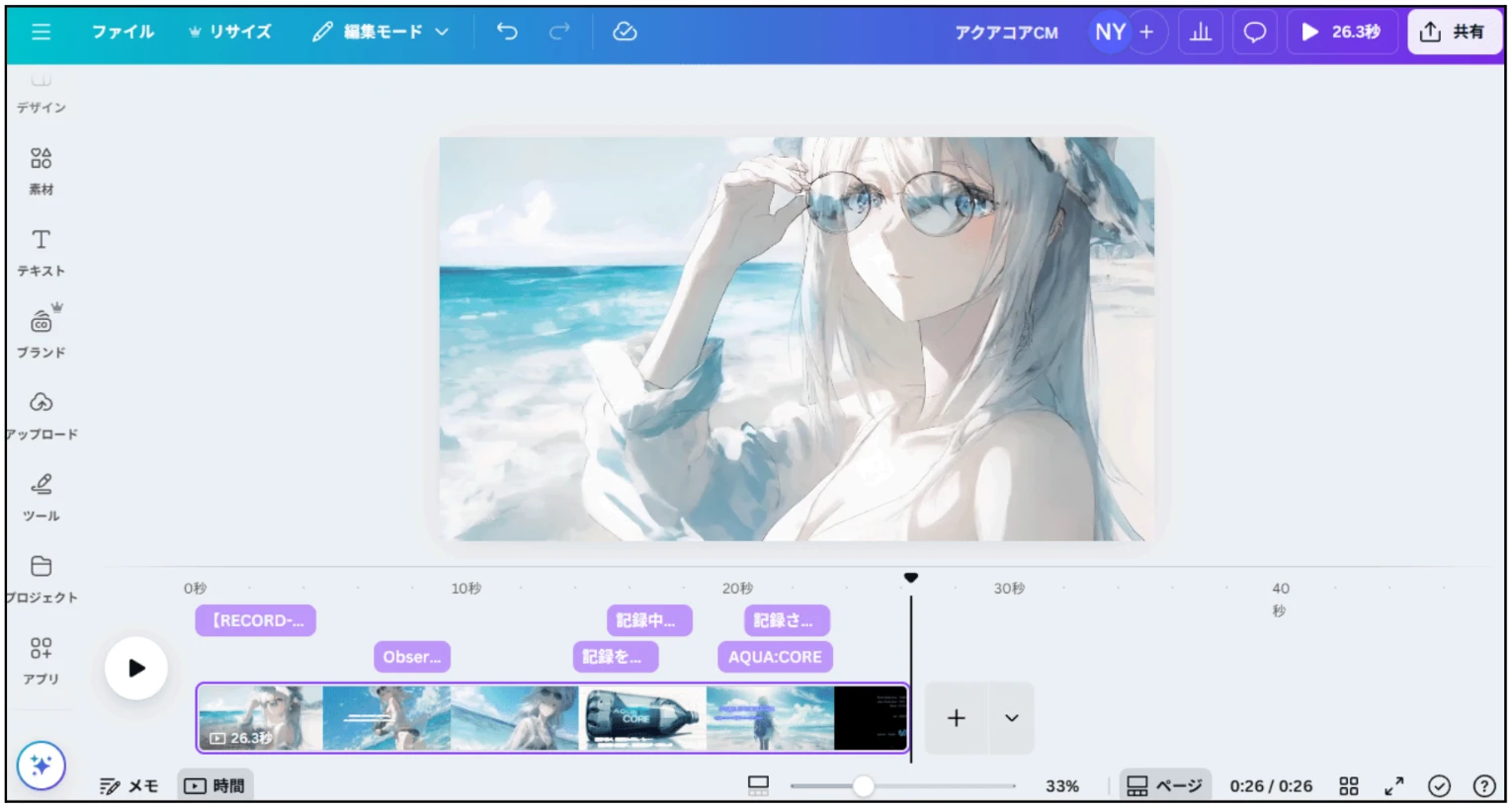Select the black ending clip thumbnail

871,718
